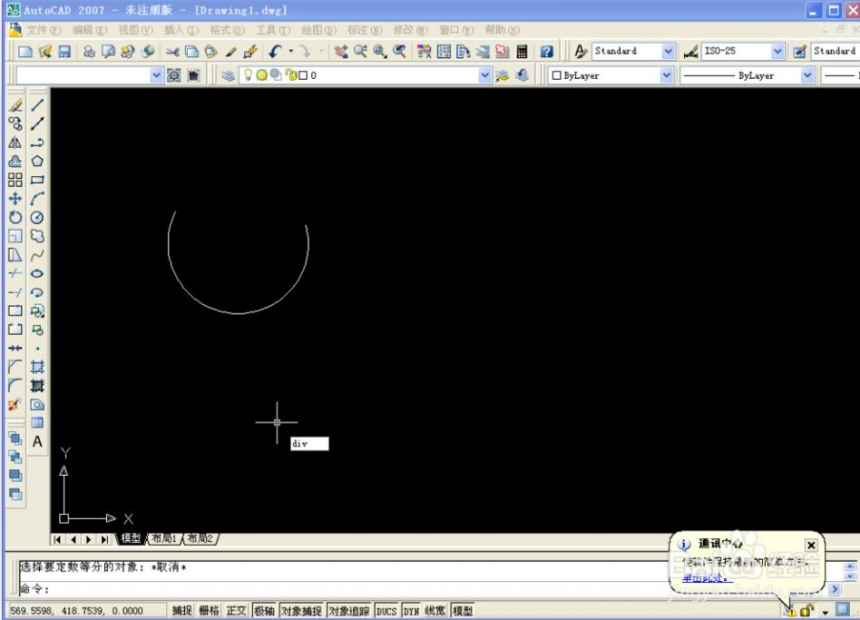Click the 模型 model space button in status bar
Image resolution: width=860 pixels, height=620 pixels.
(x=462, y=611)
